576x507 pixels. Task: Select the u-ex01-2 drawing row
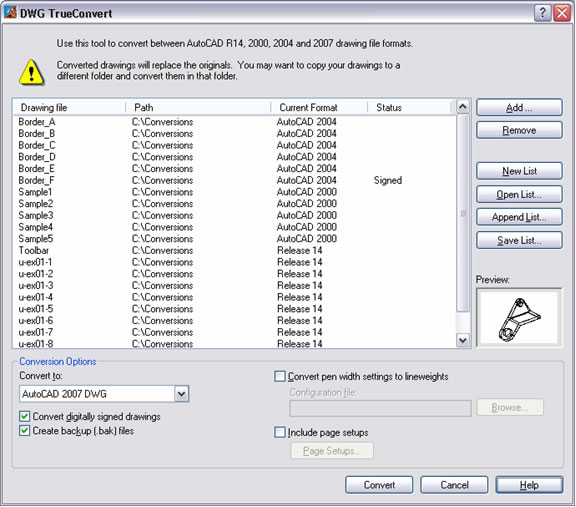click(x=235, y=274)
